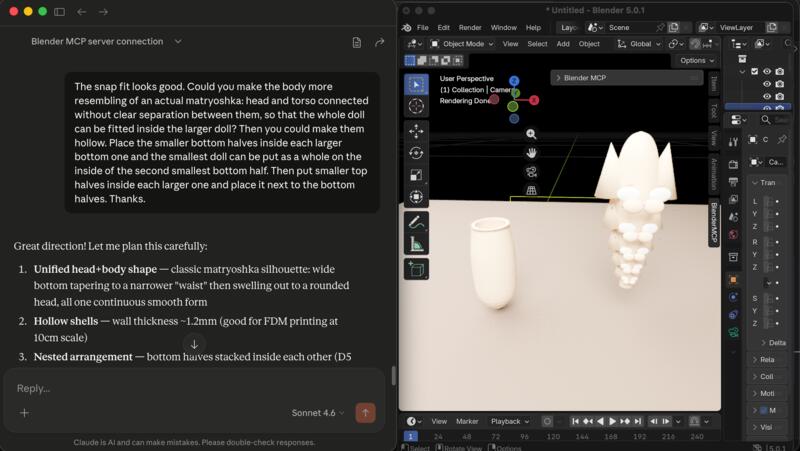The width and height of the screenshot is (800, 451).
Task: Open the World properties red globe icon
Action: (733, 234)
